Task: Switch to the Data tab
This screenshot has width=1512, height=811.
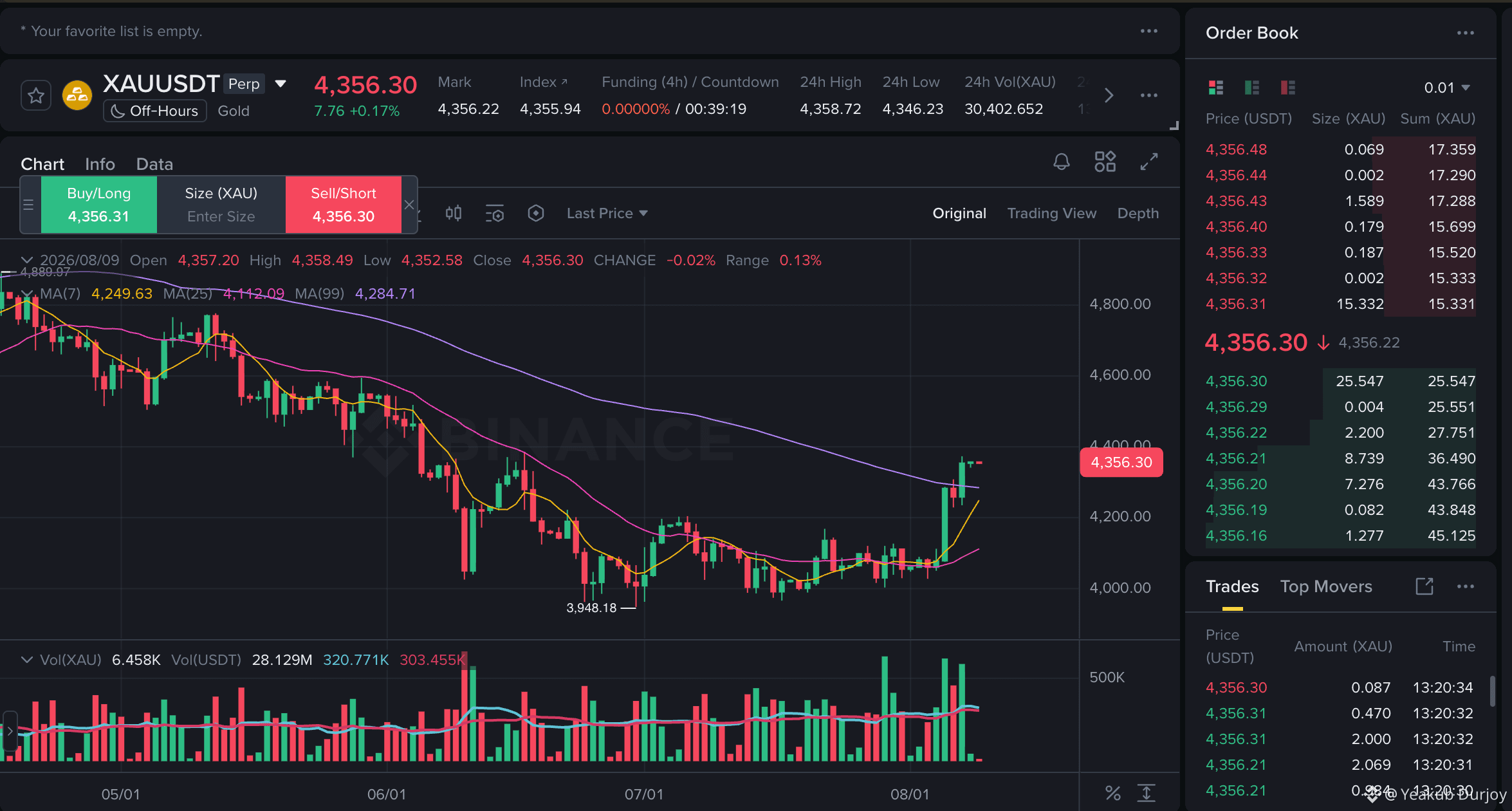Action: click(x=154, y=164)
